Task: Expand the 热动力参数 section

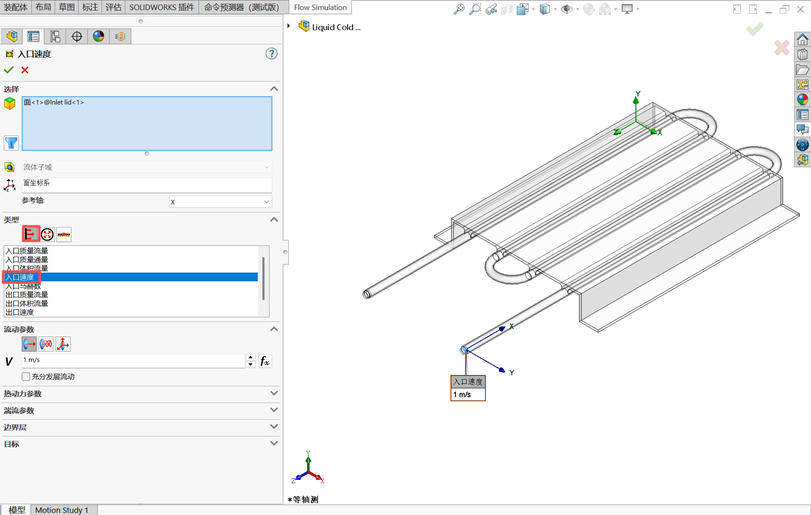Action: point(274,393)
